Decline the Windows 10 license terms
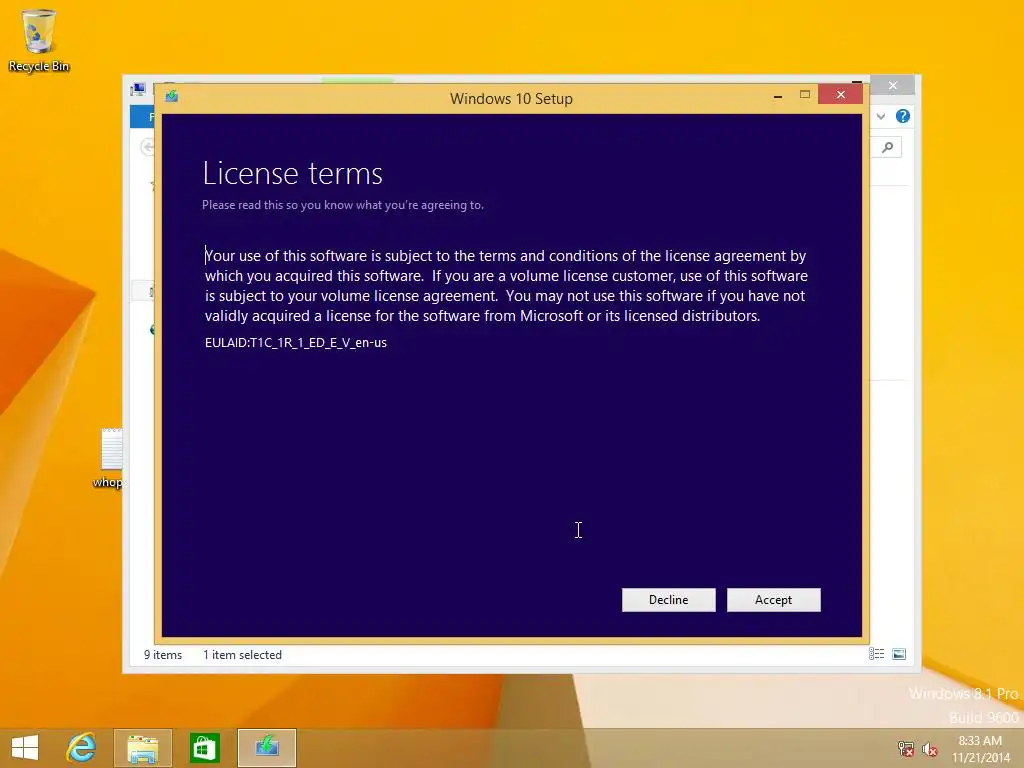This screenshot has height=768, width=1024. tap(668, 600)
